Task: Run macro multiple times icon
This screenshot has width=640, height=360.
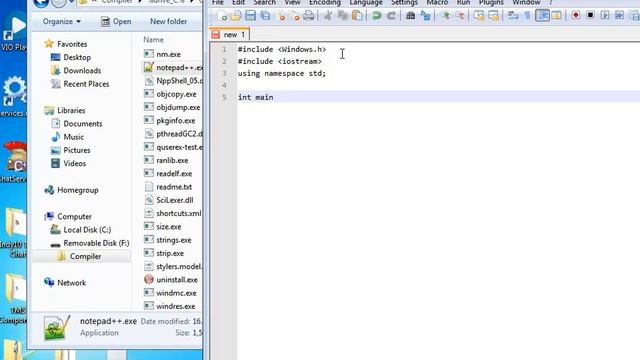Action: [x=620, y=16]
